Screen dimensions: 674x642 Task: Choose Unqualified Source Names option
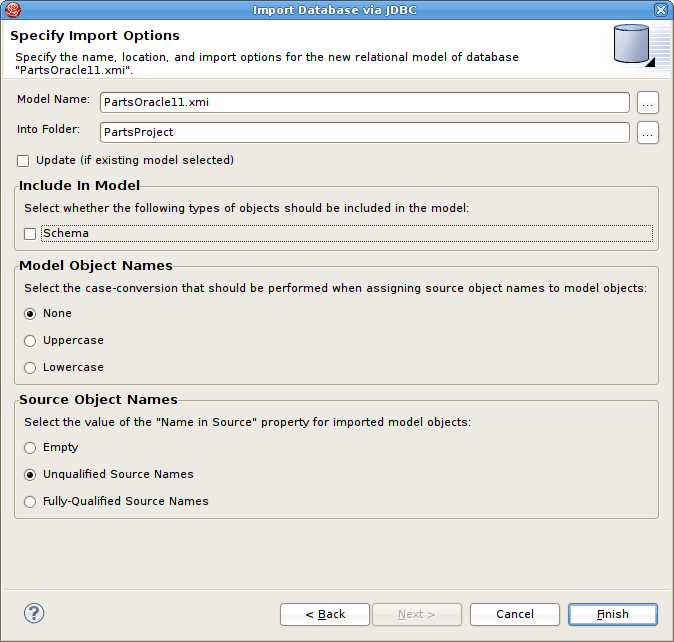tap(30, 475)
